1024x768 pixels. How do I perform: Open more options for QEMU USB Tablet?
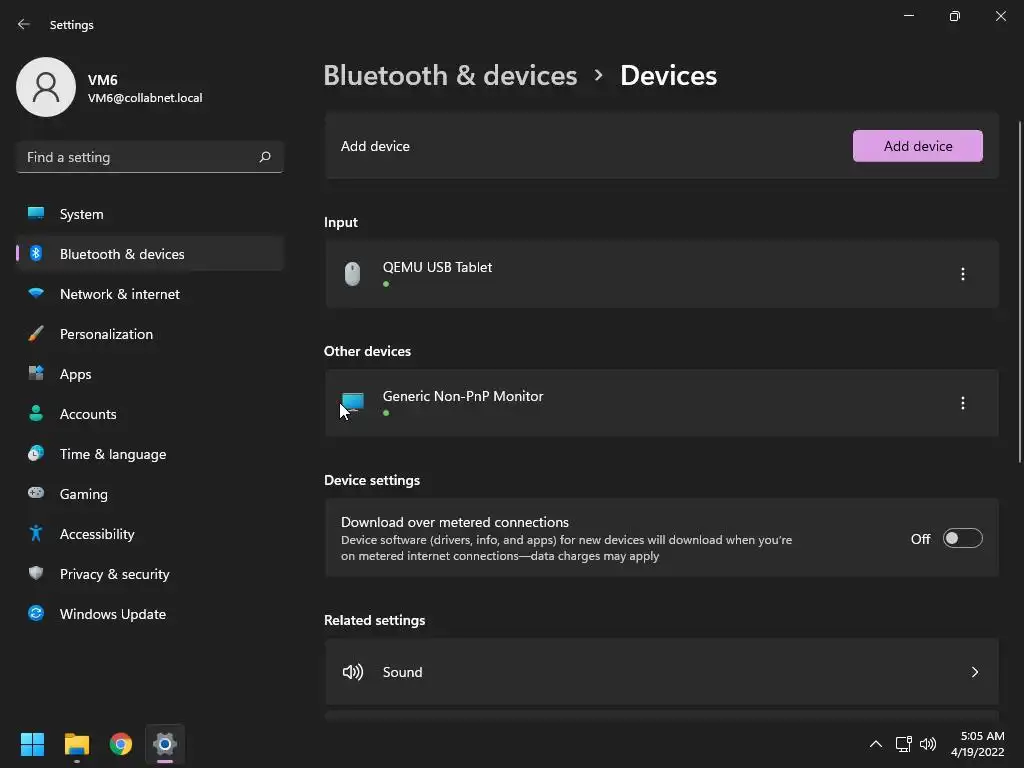pyautogui.click(x=962, y=274)
